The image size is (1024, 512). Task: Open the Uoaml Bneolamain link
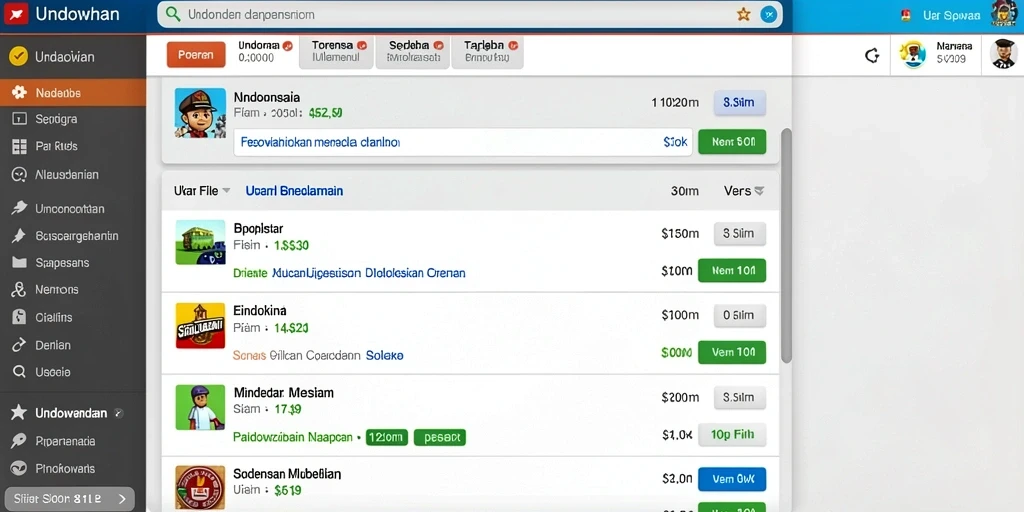pos(294,191)
